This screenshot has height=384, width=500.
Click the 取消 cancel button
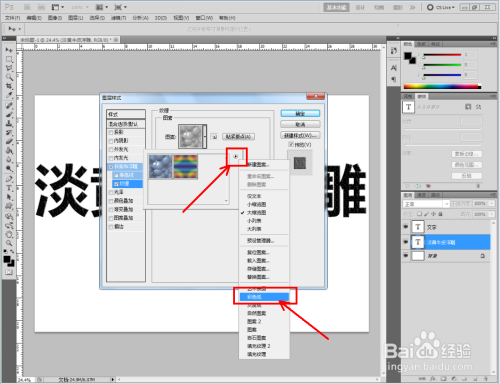click(300, 124)
